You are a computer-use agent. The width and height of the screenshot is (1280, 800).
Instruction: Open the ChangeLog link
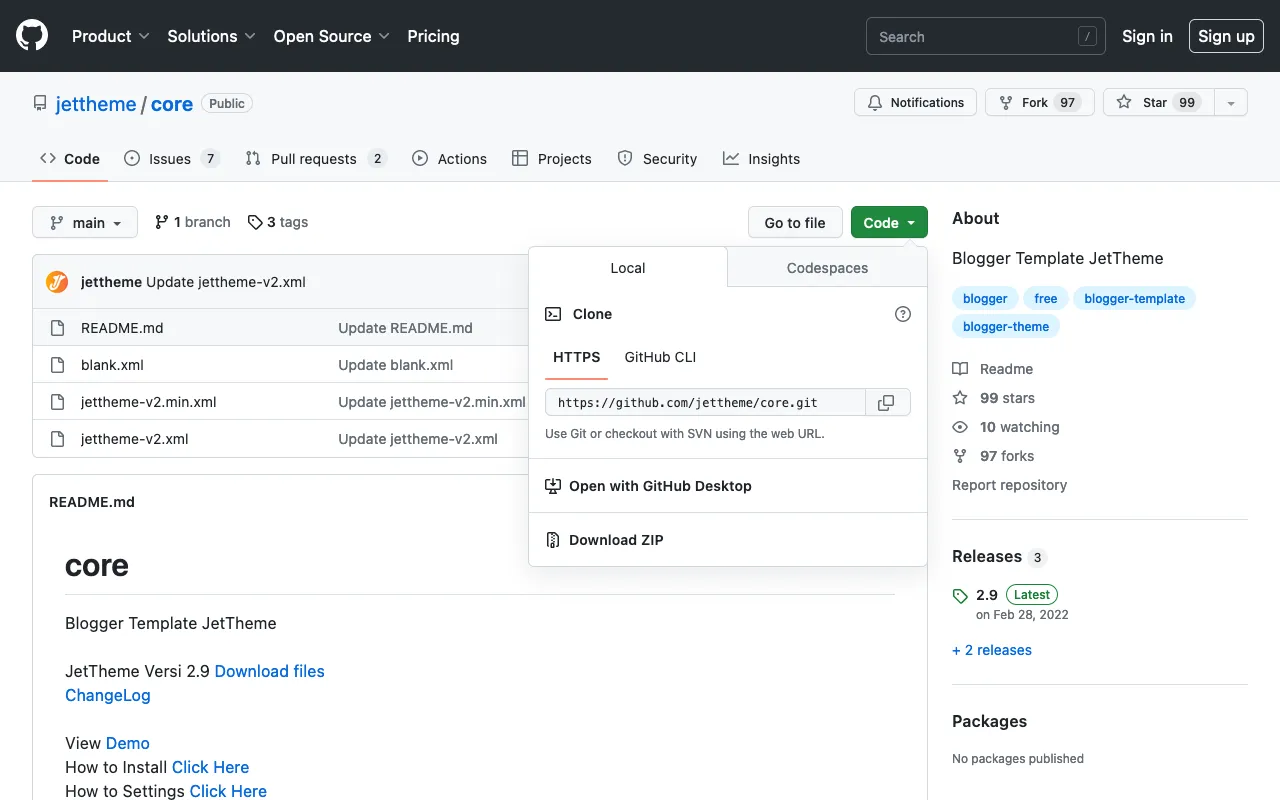pos(108,695)
